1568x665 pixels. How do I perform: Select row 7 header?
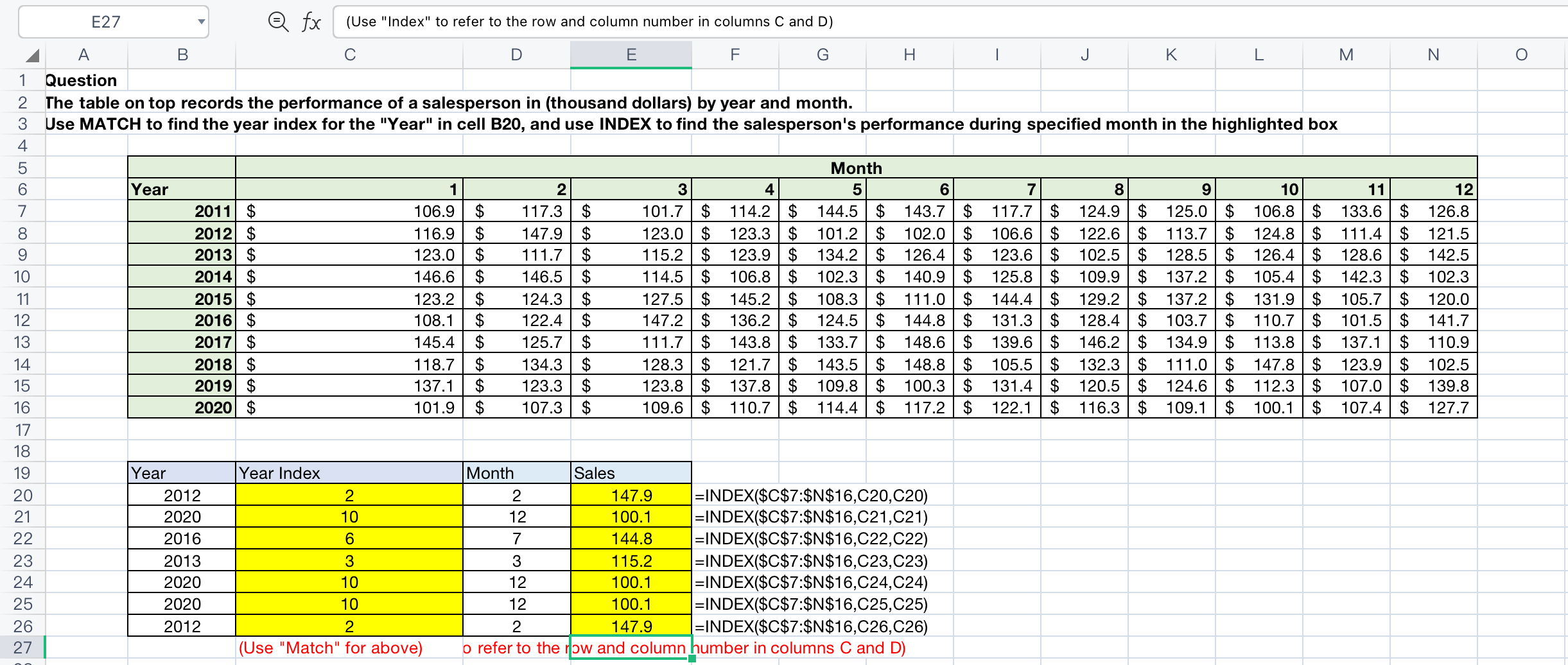[22, 211]
